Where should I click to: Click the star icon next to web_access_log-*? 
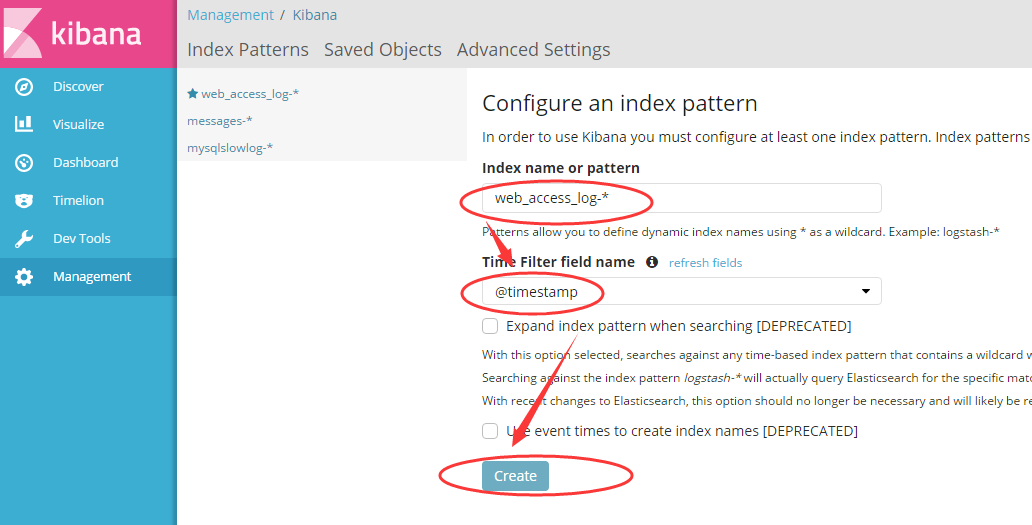[x=193, y=93]
